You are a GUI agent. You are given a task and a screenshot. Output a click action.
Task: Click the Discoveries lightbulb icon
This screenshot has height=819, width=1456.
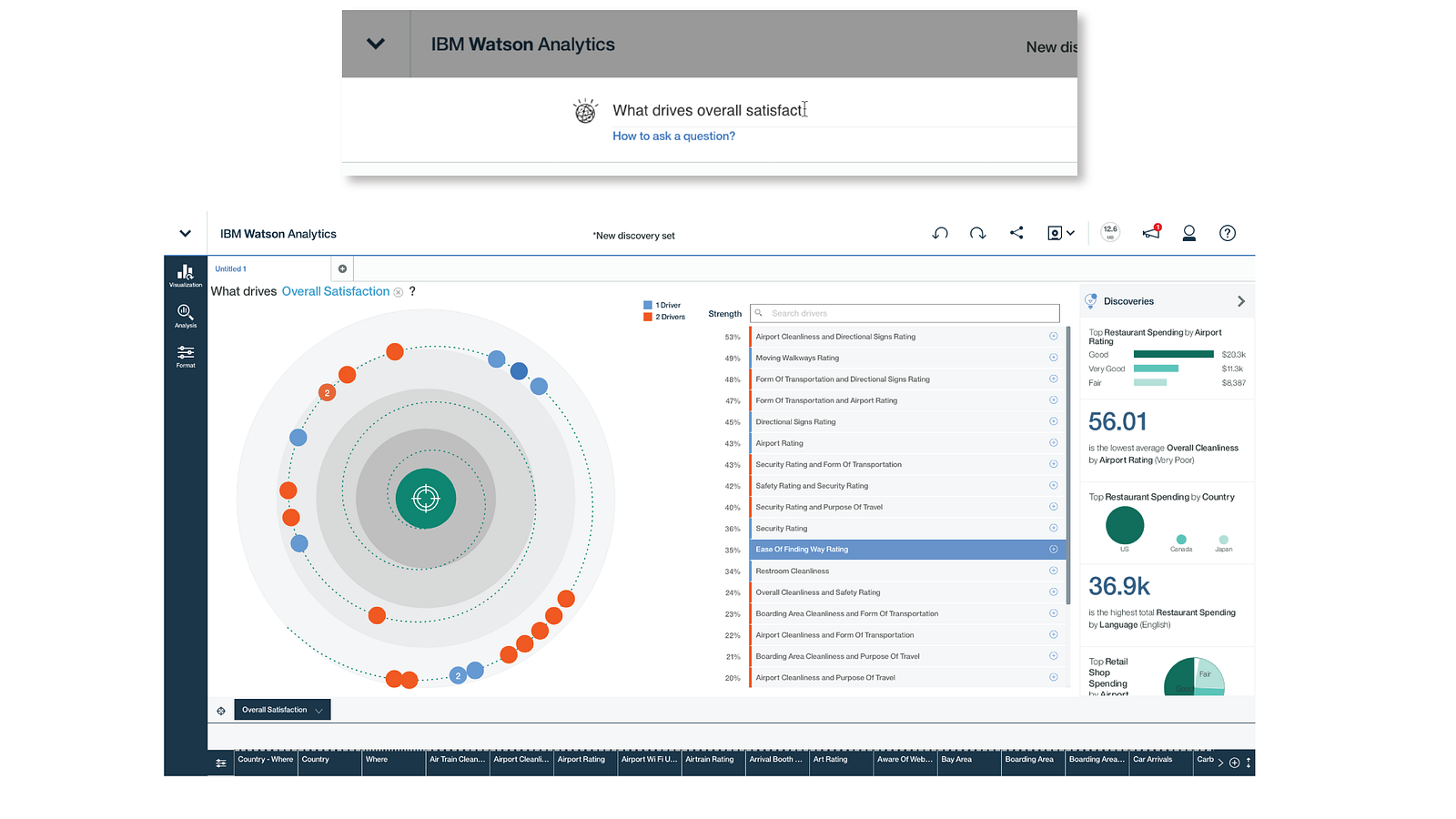1091,300
